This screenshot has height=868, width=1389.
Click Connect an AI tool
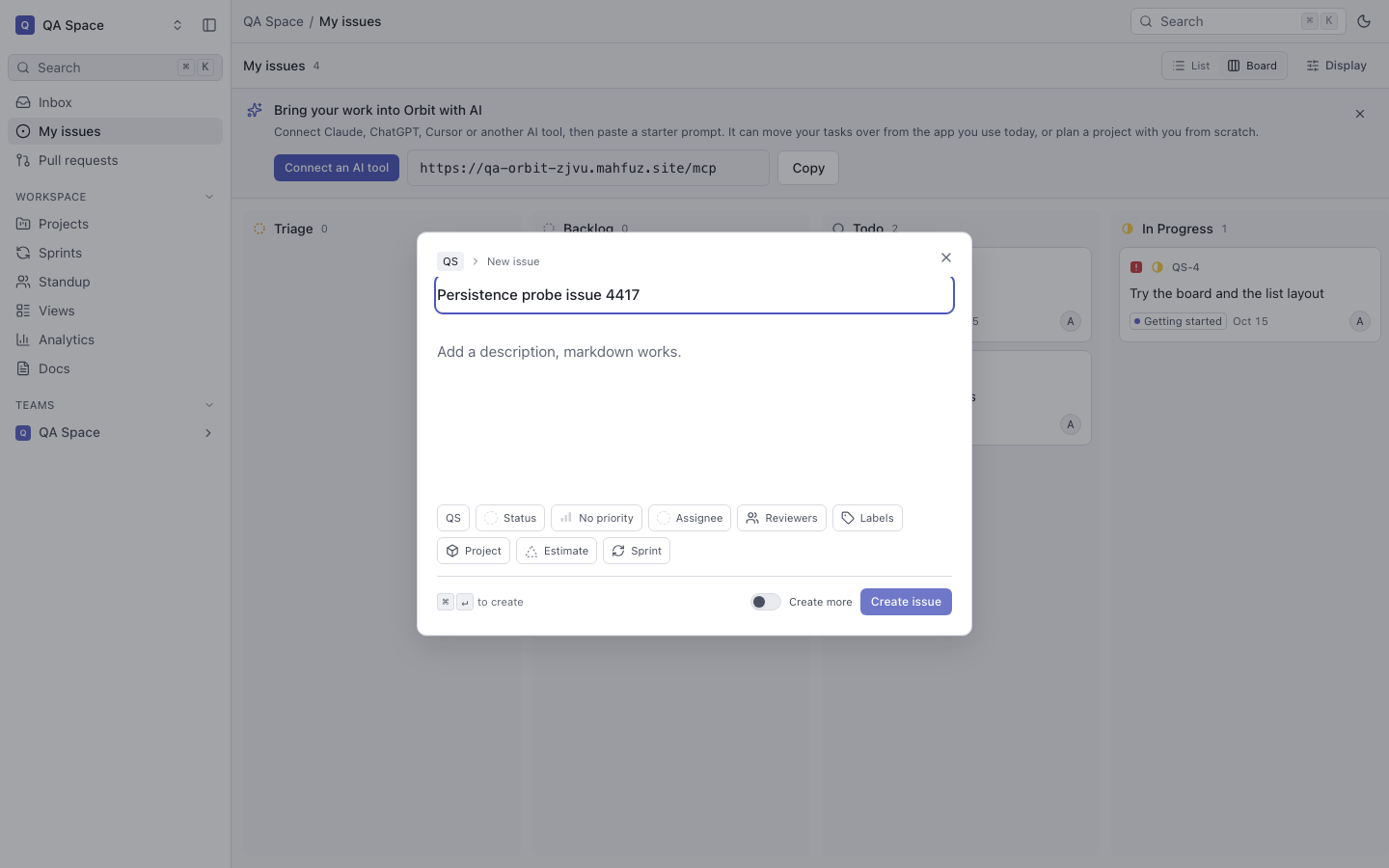coord(337,168)
